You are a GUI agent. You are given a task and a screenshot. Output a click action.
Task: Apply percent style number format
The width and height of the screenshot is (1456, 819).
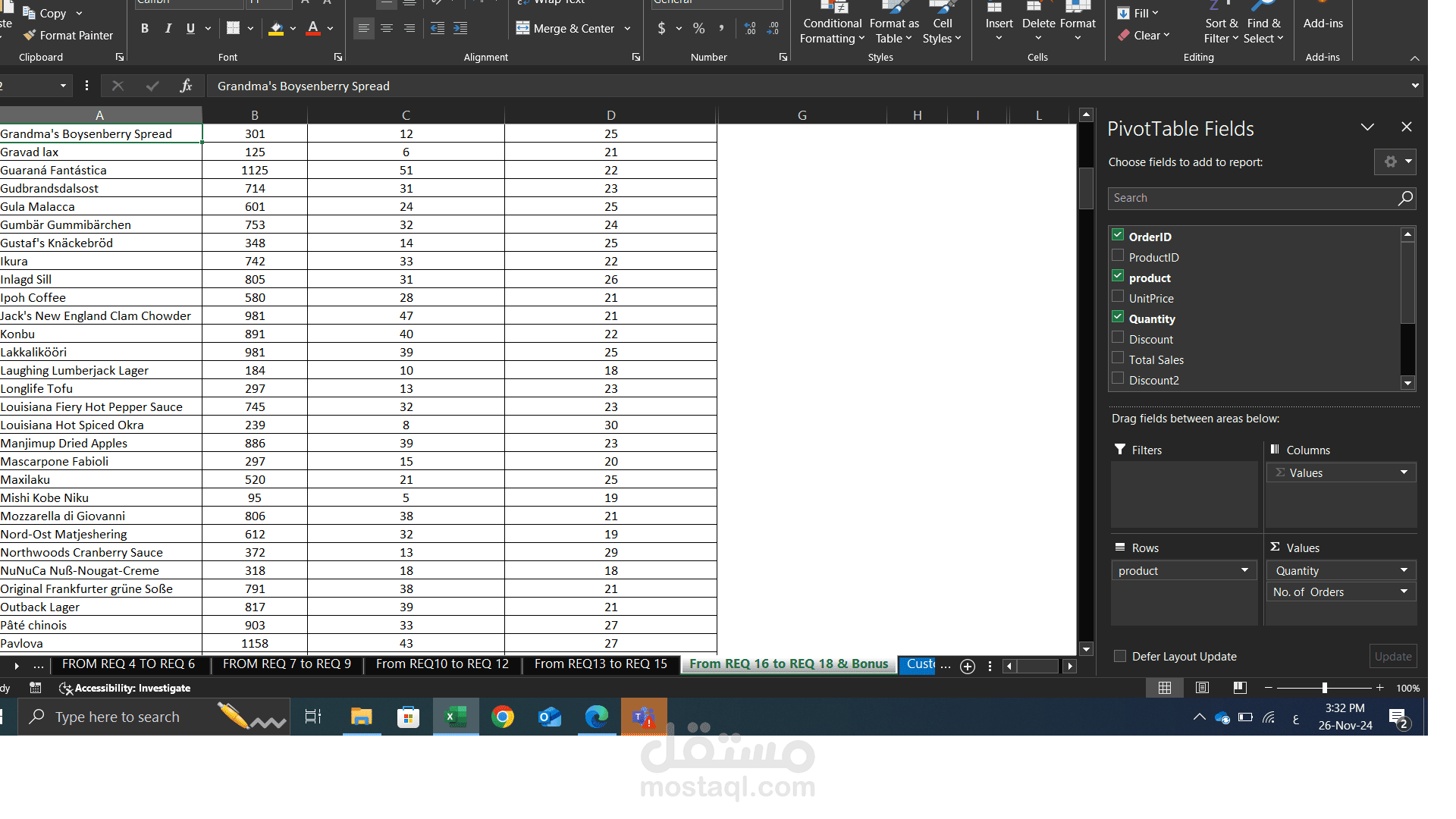click(x=698, y=29)
